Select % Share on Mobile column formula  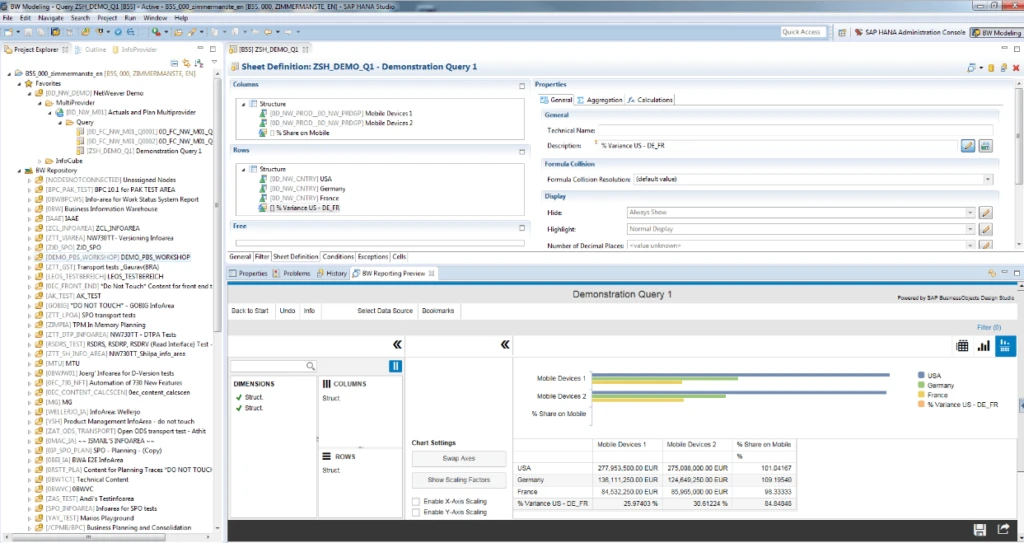pyautogui.click(x=295, y=133)
